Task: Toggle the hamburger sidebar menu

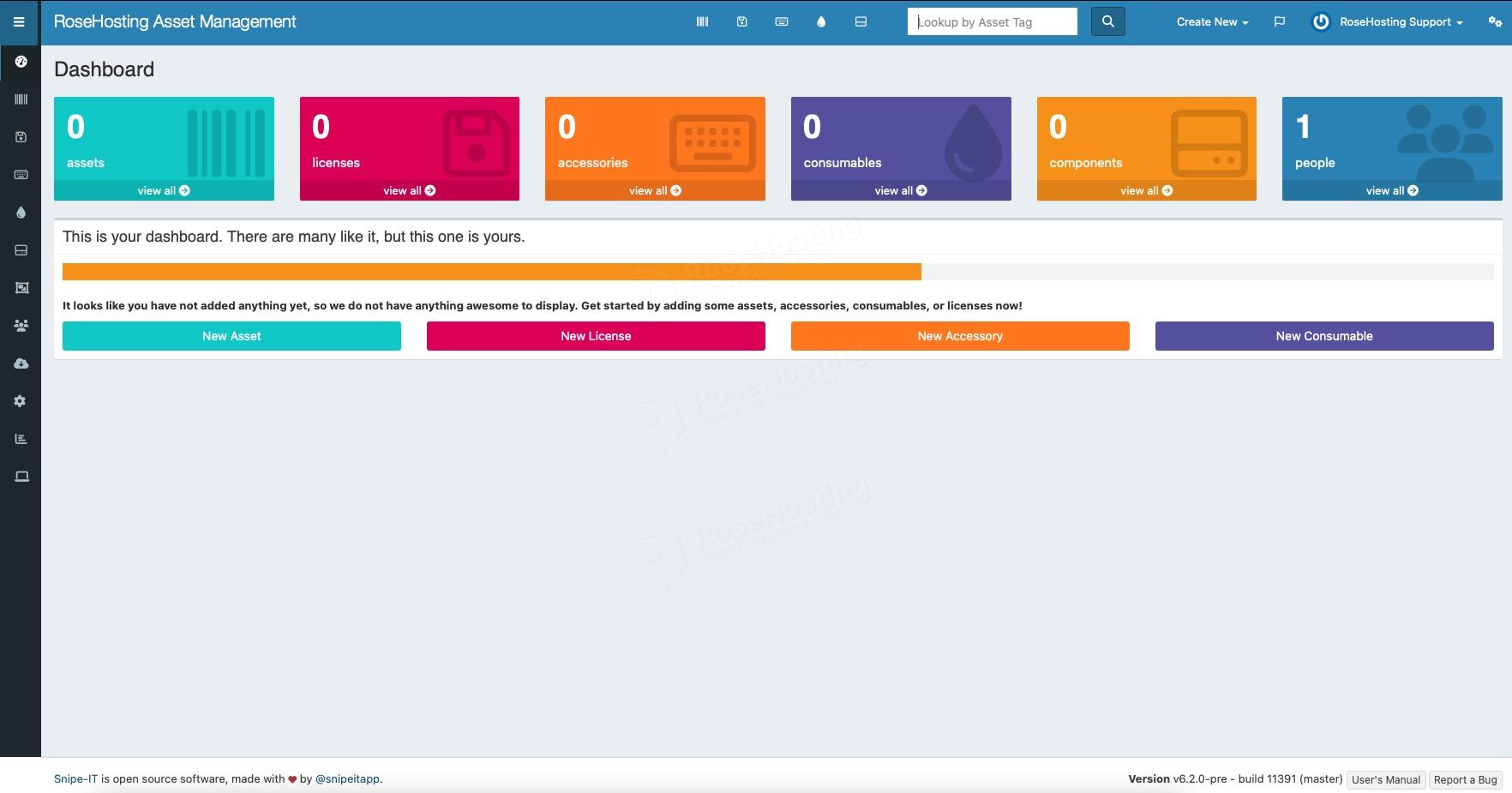Action: pos(19,22)
